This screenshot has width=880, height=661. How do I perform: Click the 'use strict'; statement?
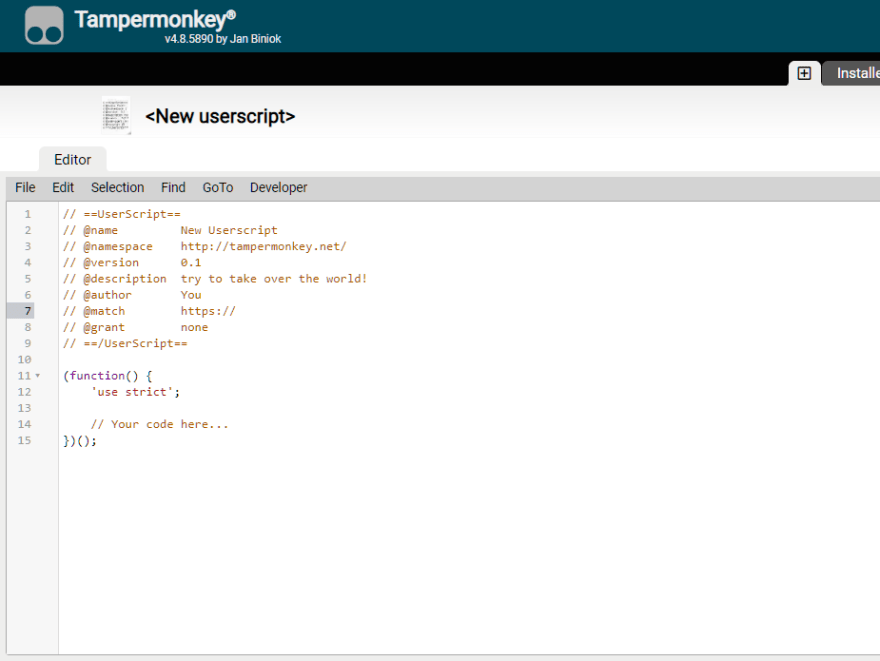135,392
